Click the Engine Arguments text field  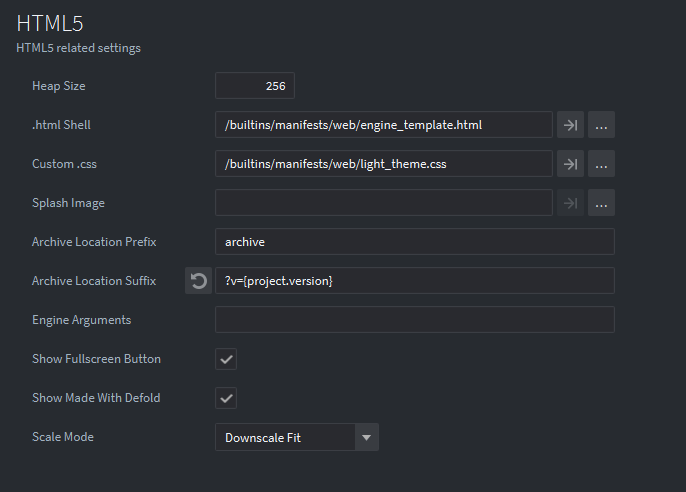click(415, 320)
